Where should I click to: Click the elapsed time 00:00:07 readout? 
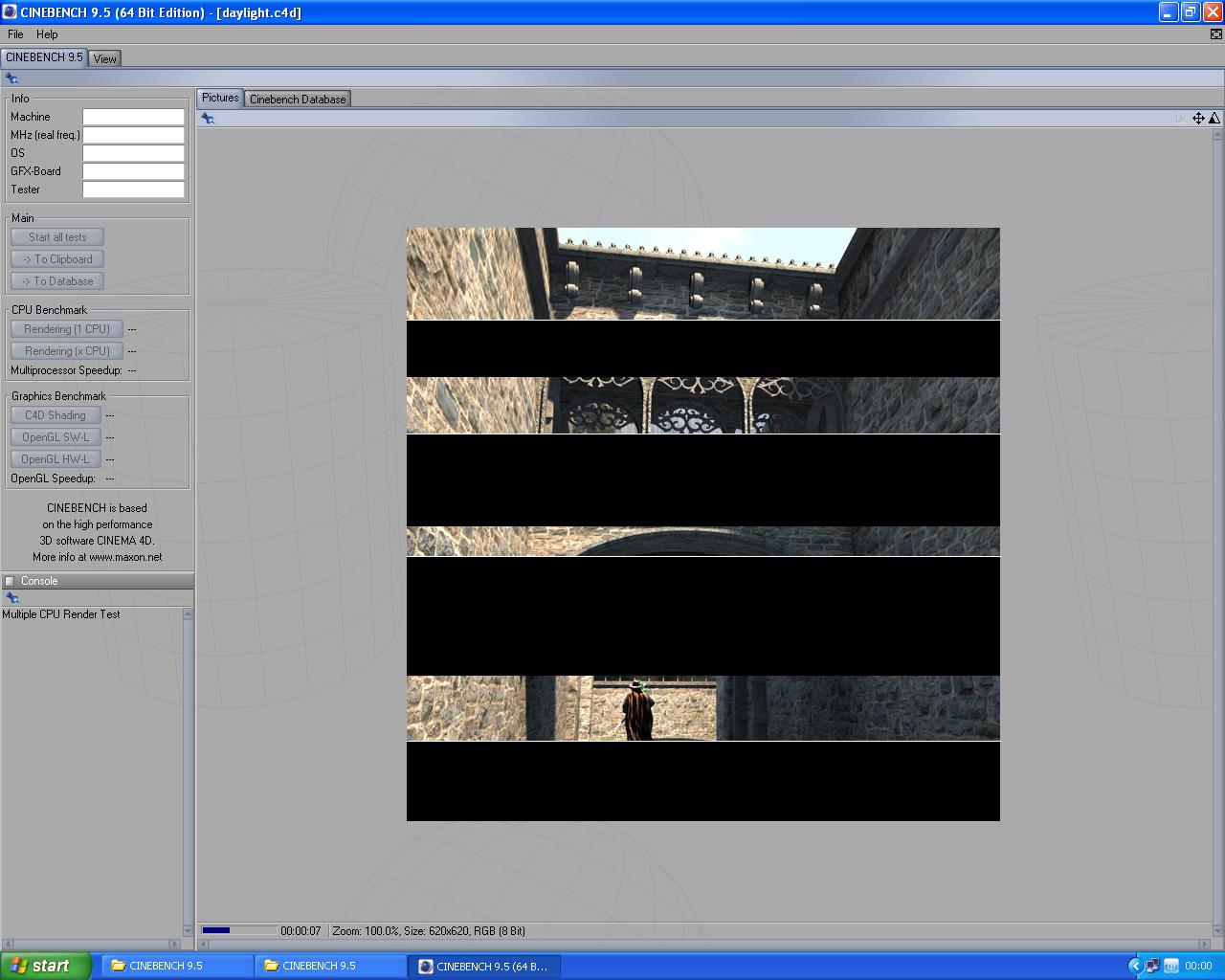tap(301, 930)
